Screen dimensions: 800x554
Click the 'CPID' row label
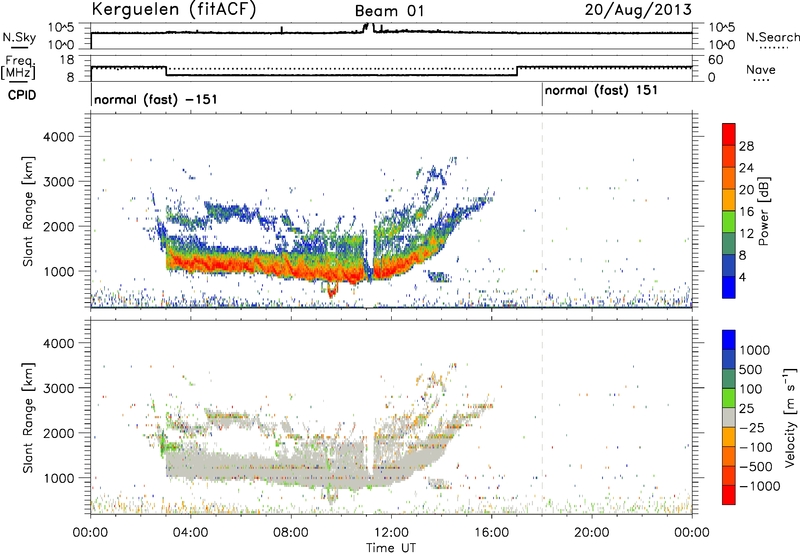pyautogui.click(x=22, y=95)
